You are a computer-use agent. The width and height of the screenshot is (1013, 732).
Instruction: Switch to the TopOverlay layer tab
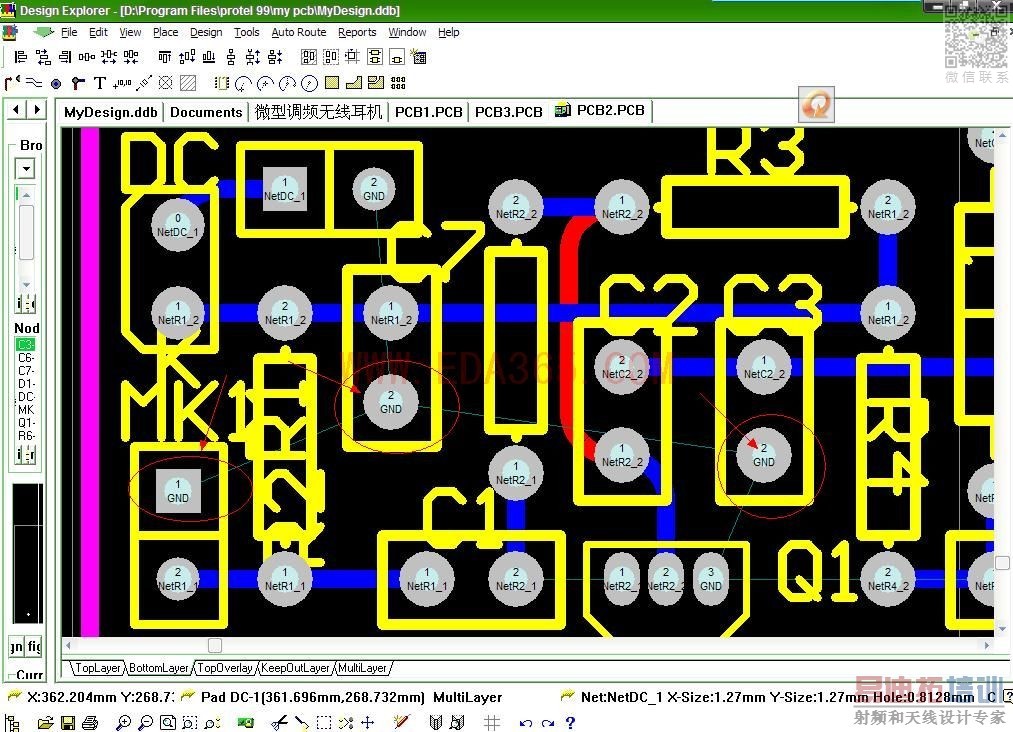[x=224, y=668]
